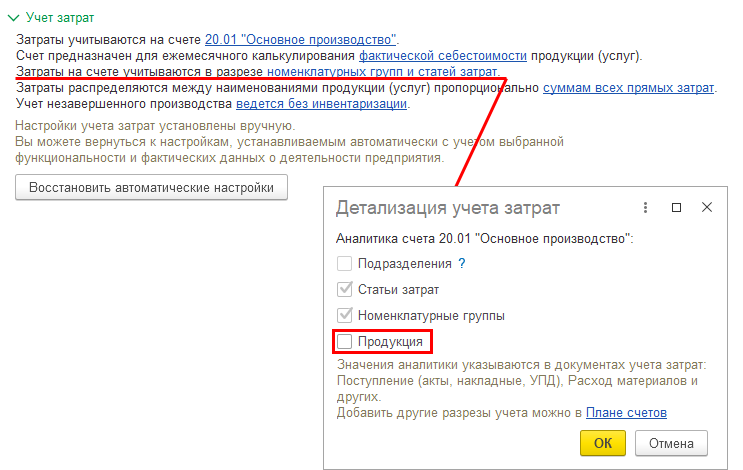Maximize the Детализация учета затрат dialog
Viewport: 743px width, 470px height.
pos(676,208)
